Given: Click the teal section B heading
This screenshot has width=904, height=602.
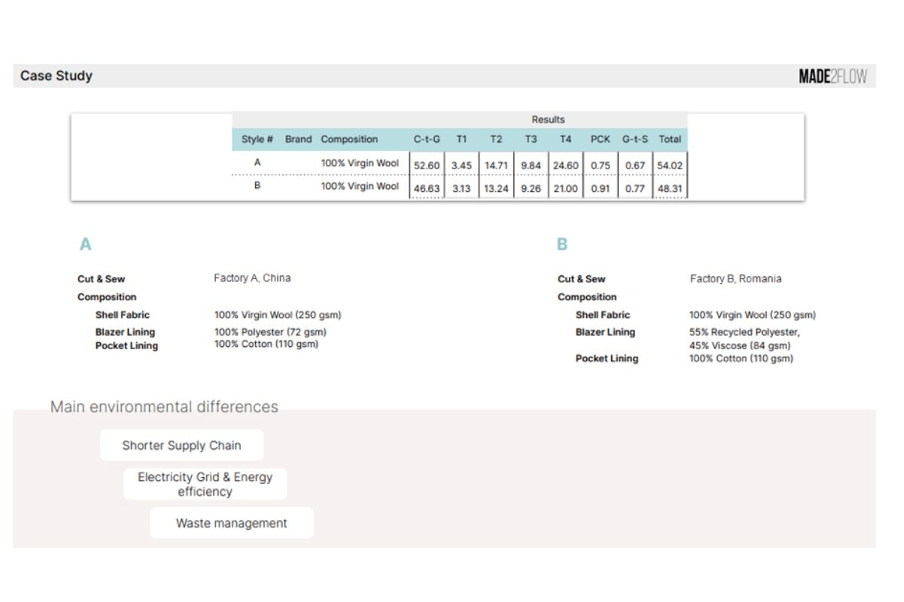Looking at the screenshot, I should (x=562, y=244).
